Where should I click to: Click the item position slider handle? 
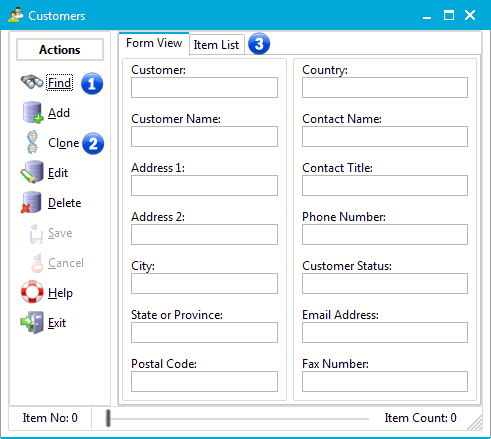pos(108,418)
